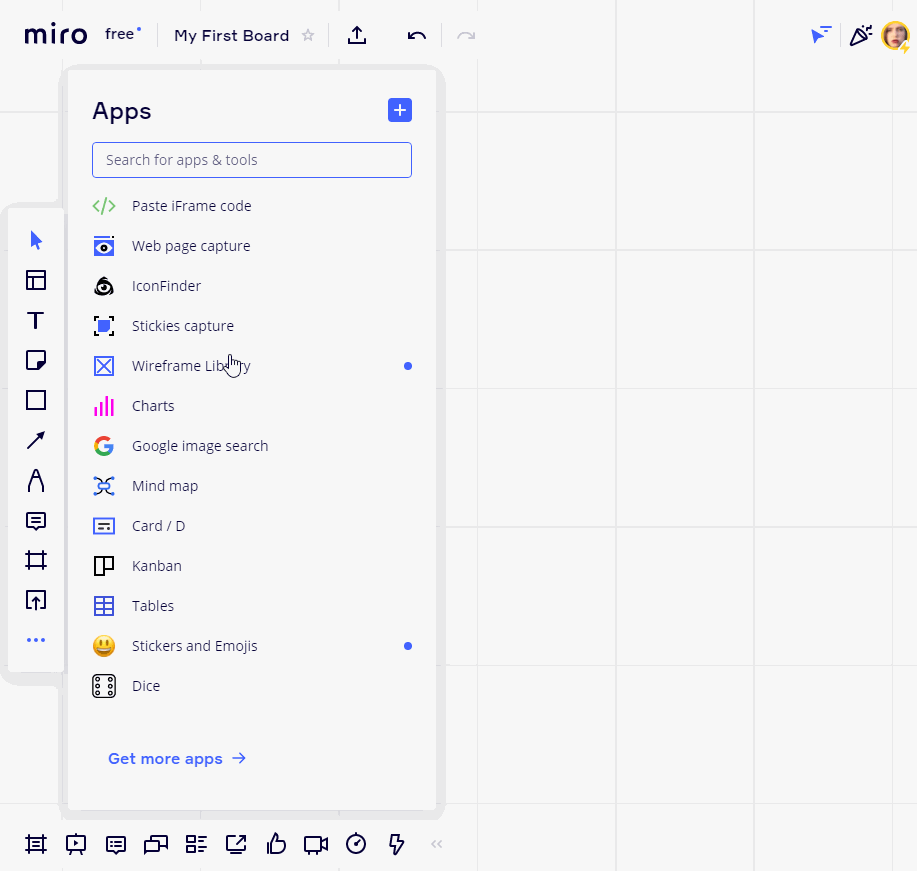917x871 pixels.
Task: Select the Shape rectangle tool
Action: 36,400
